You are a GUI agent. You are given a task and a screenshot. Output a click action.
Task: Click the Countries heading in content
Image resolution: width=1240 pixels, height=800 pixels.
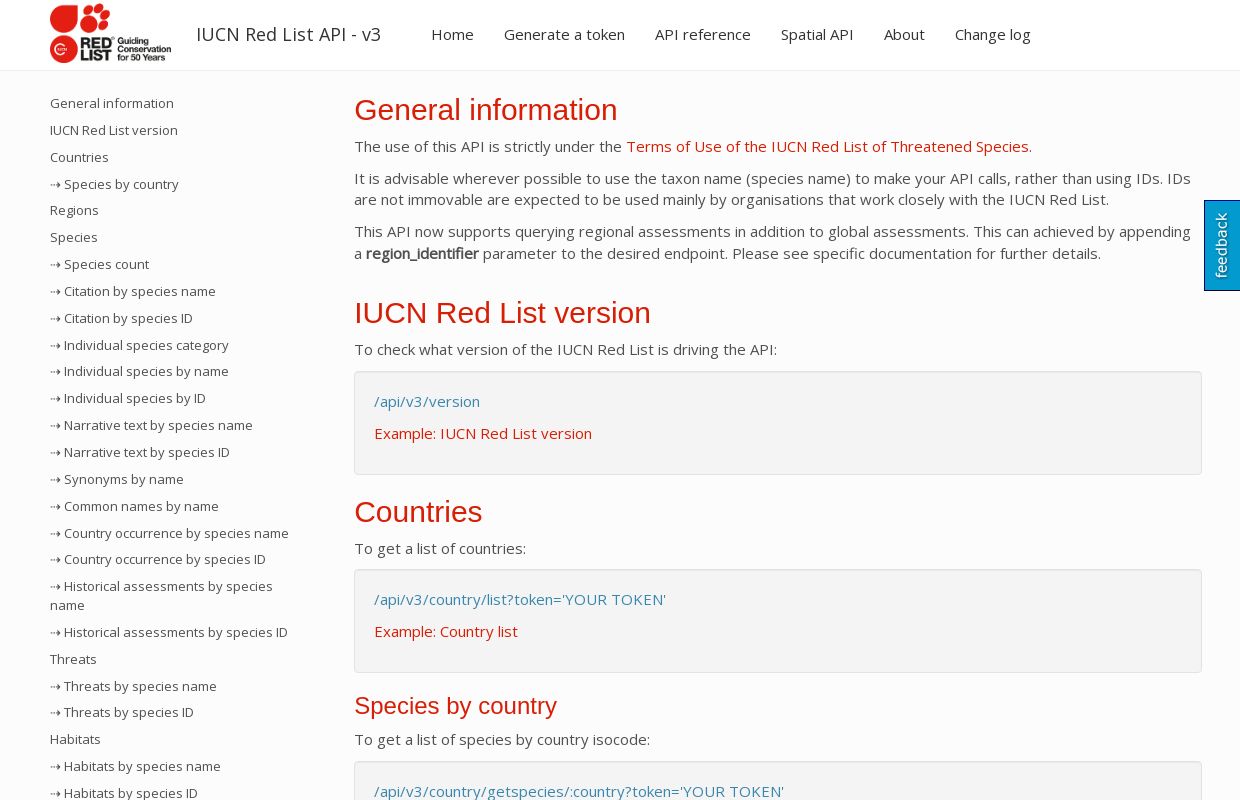coord(418,512)
